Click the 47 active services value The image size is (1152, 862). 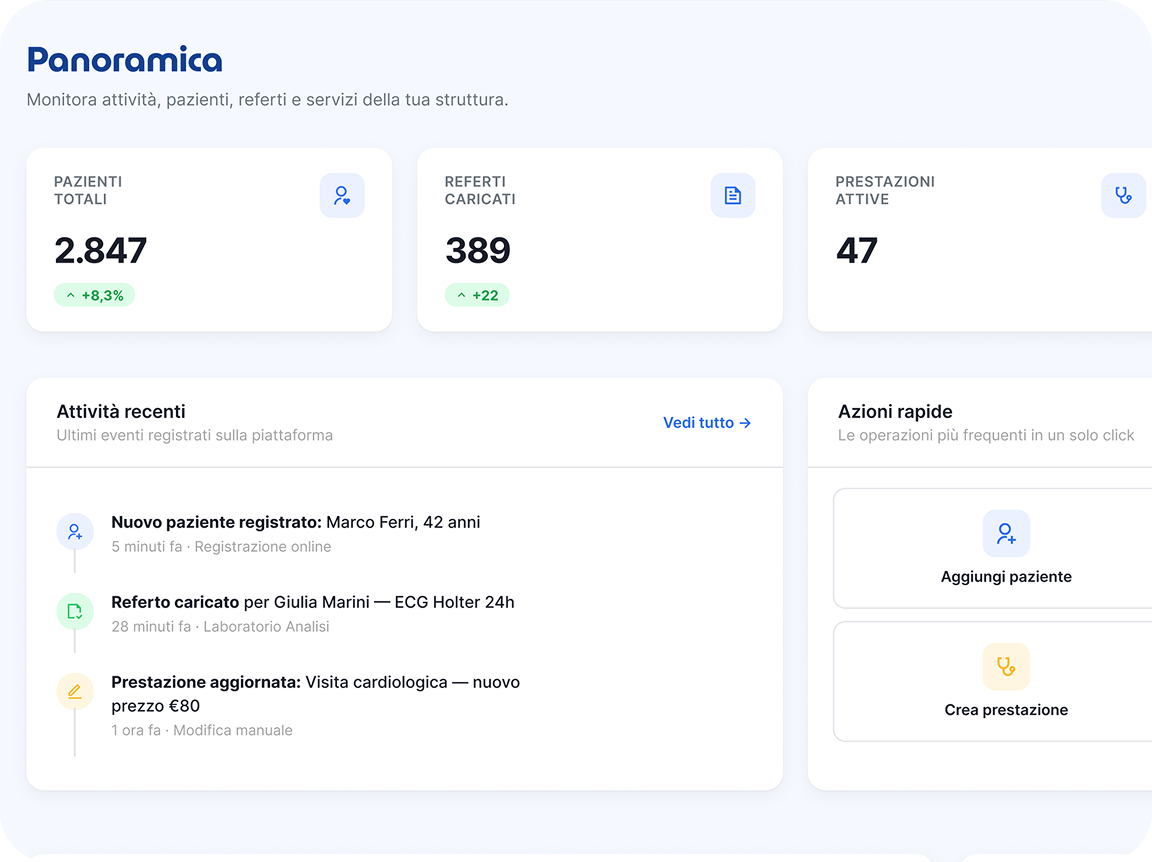point(857,251)
